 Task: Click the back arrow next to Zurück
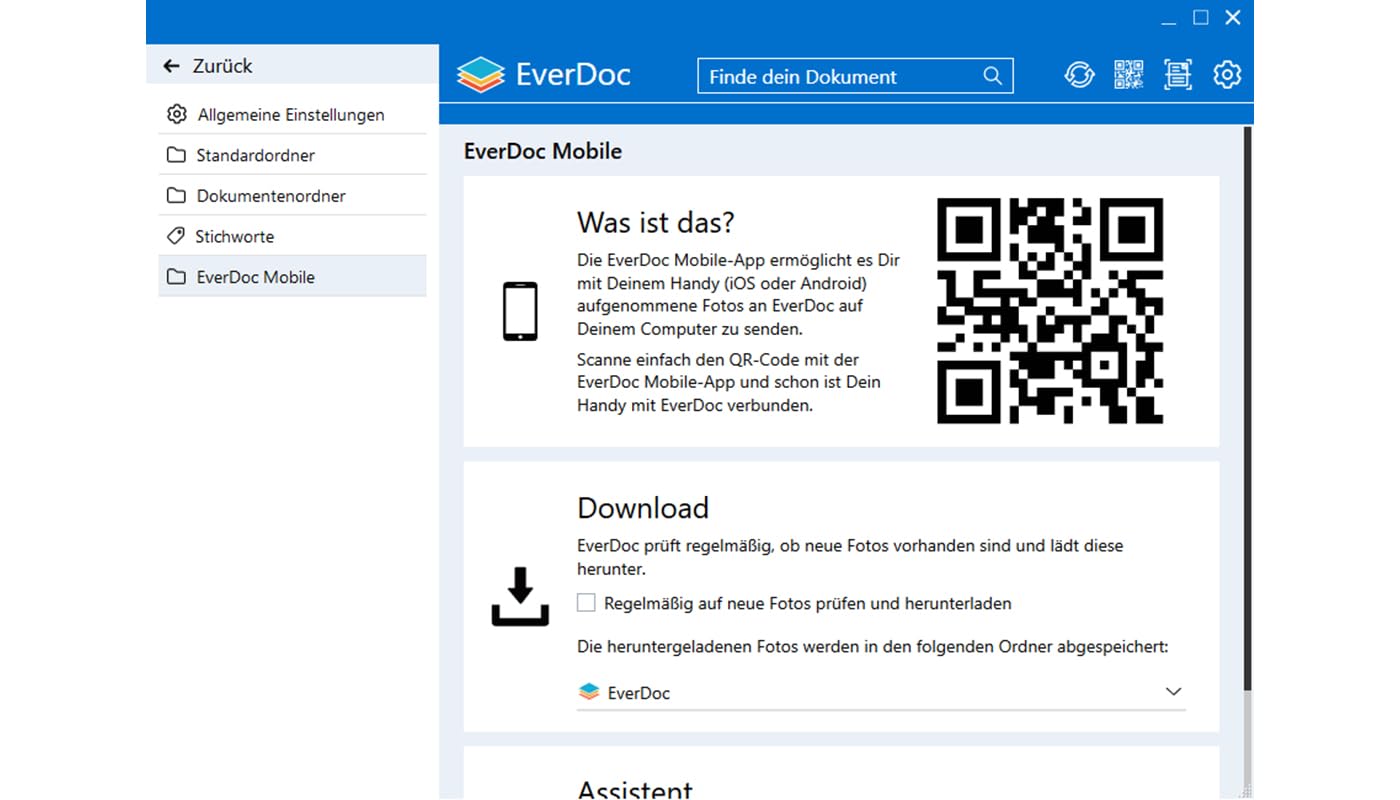pos(172,66)
